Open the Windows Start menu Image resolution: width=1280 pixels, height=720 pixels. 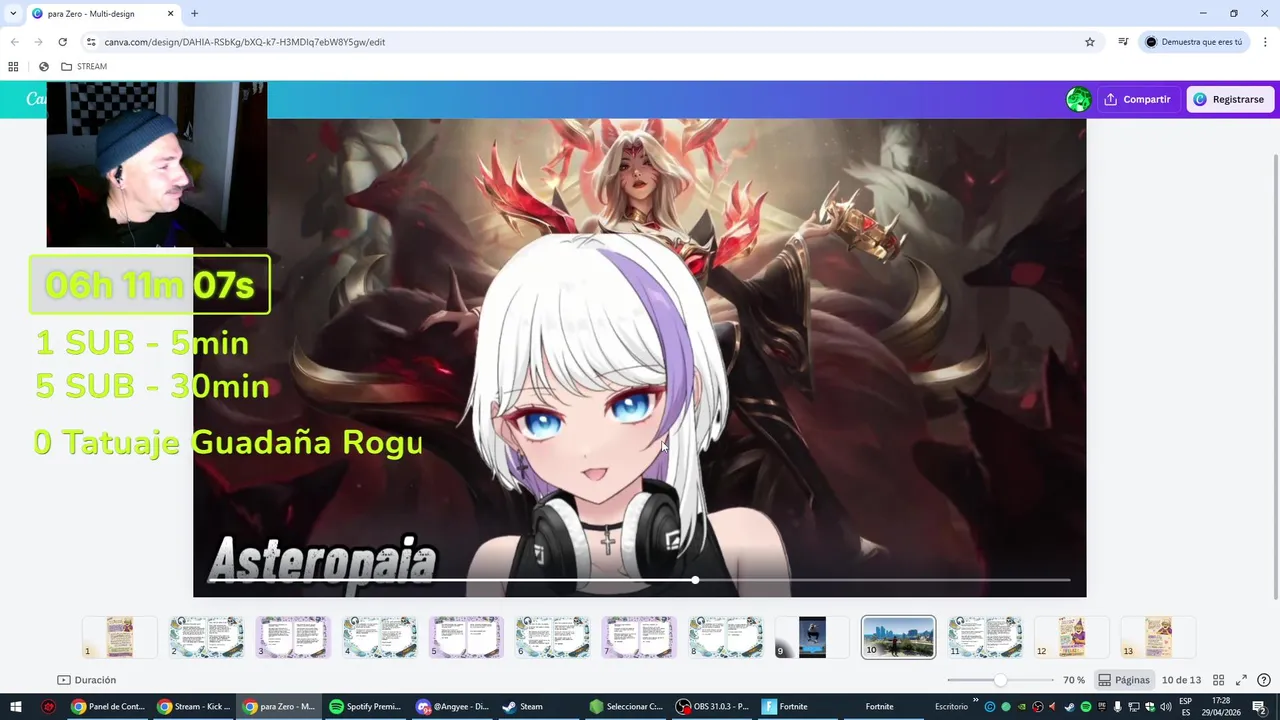(x=16, y=707)
